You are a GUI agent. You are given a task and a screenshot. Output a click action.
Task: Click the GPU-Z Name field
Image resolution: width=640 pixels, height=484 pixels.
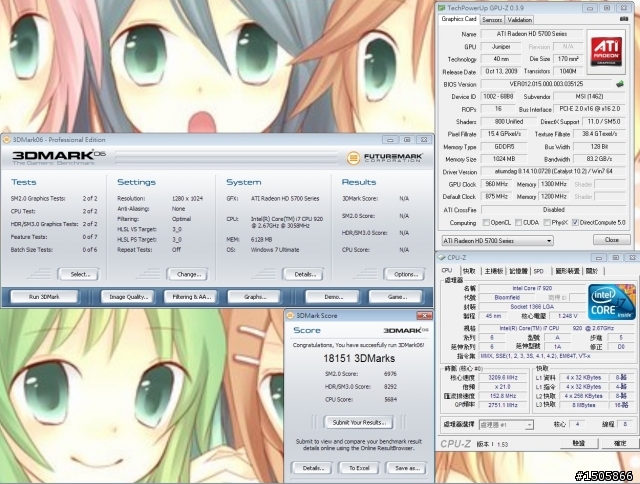532,34
